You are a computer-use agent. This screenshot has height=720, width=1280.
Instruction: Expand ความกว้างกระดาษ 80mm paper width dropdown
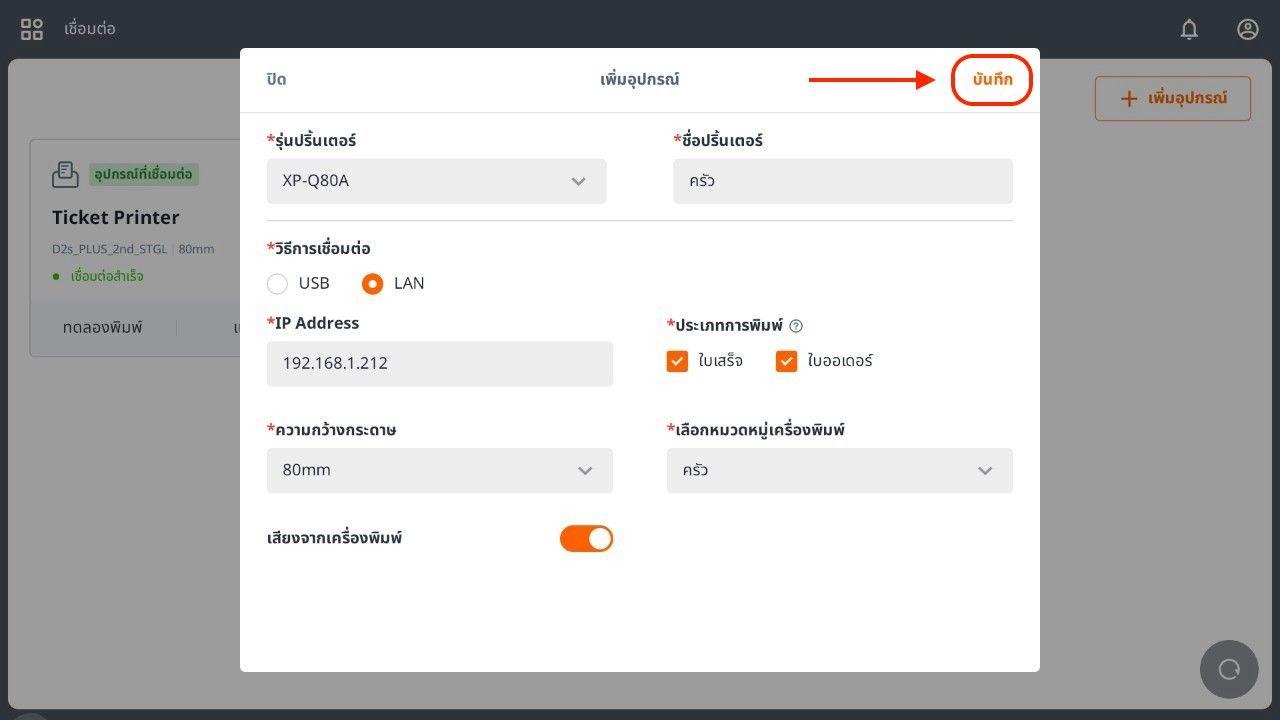[440, 470]
